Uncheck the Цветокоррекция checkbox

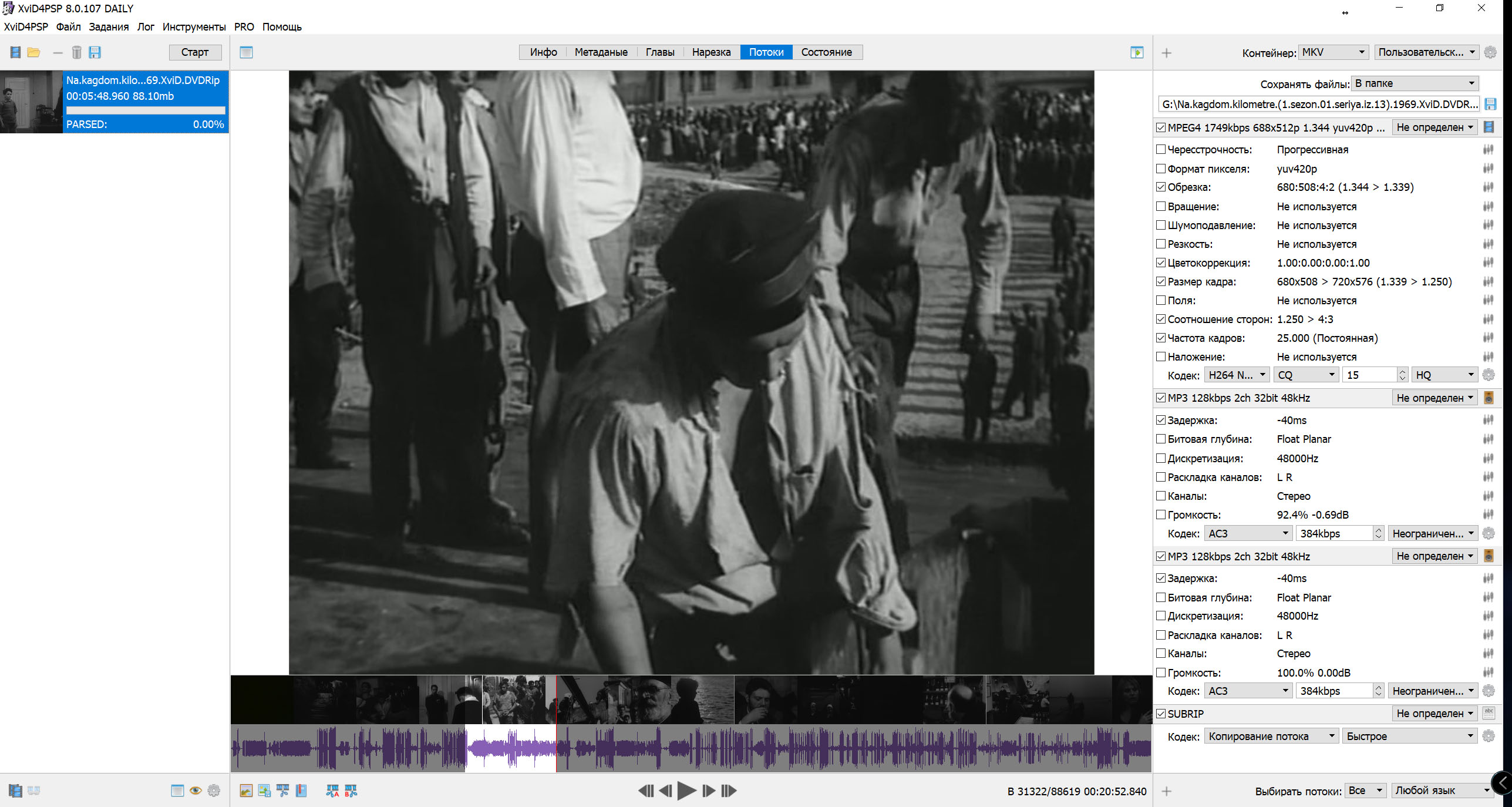[1161, 263]
